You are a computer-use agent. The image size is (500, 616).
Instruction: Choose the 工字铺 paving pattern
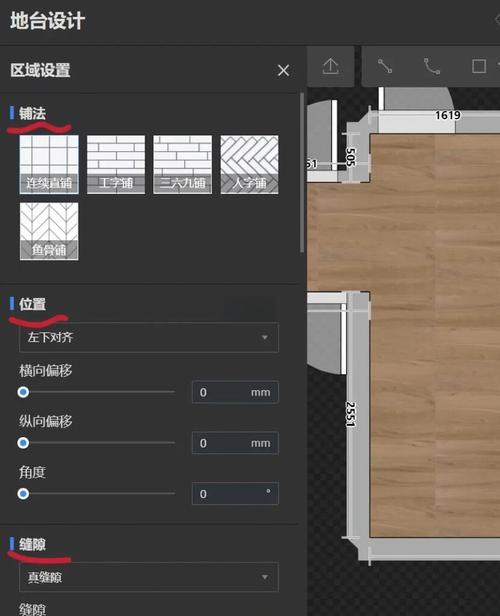[x=116, y=165]
